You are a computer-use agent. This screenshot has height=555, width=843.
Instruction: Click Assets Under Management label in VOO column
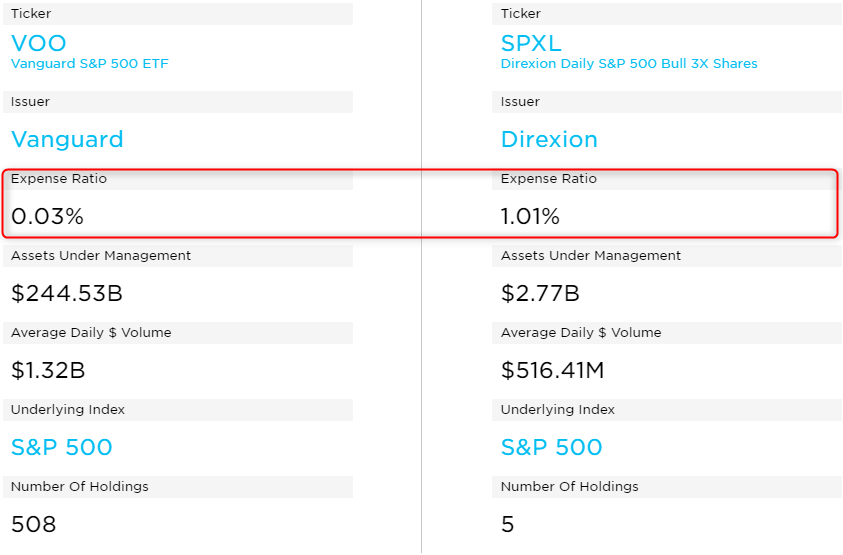[101, 255]
